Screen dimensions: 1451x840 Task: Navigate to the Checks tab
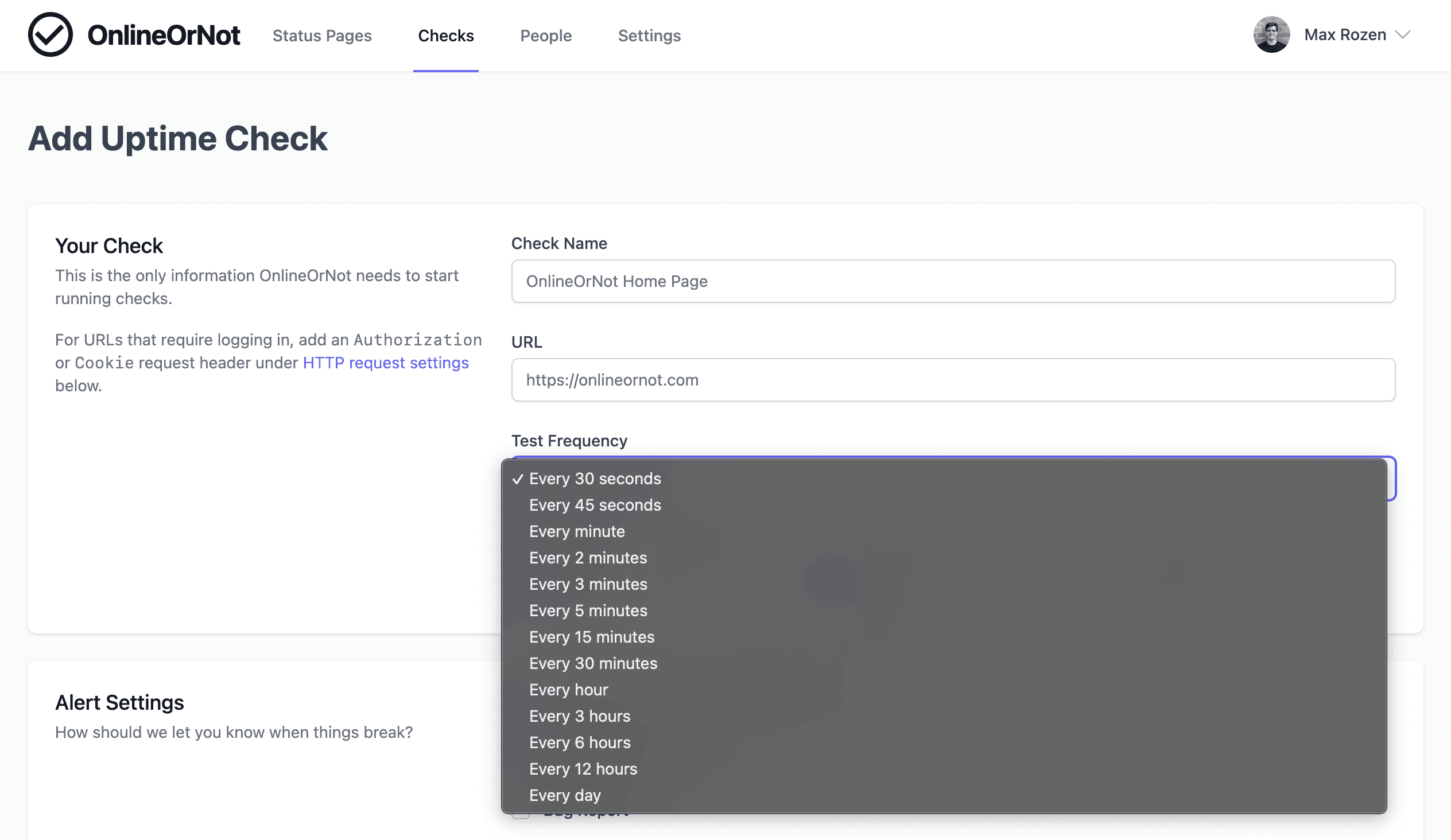tap(446, 35)
